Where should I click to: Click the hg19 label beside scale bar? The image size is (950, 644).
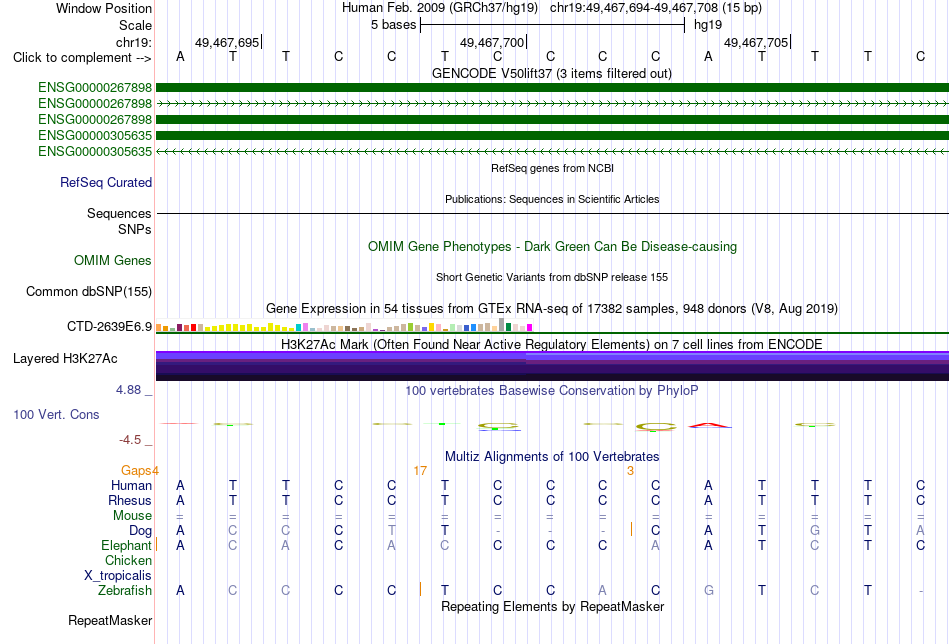coord(708,25)
